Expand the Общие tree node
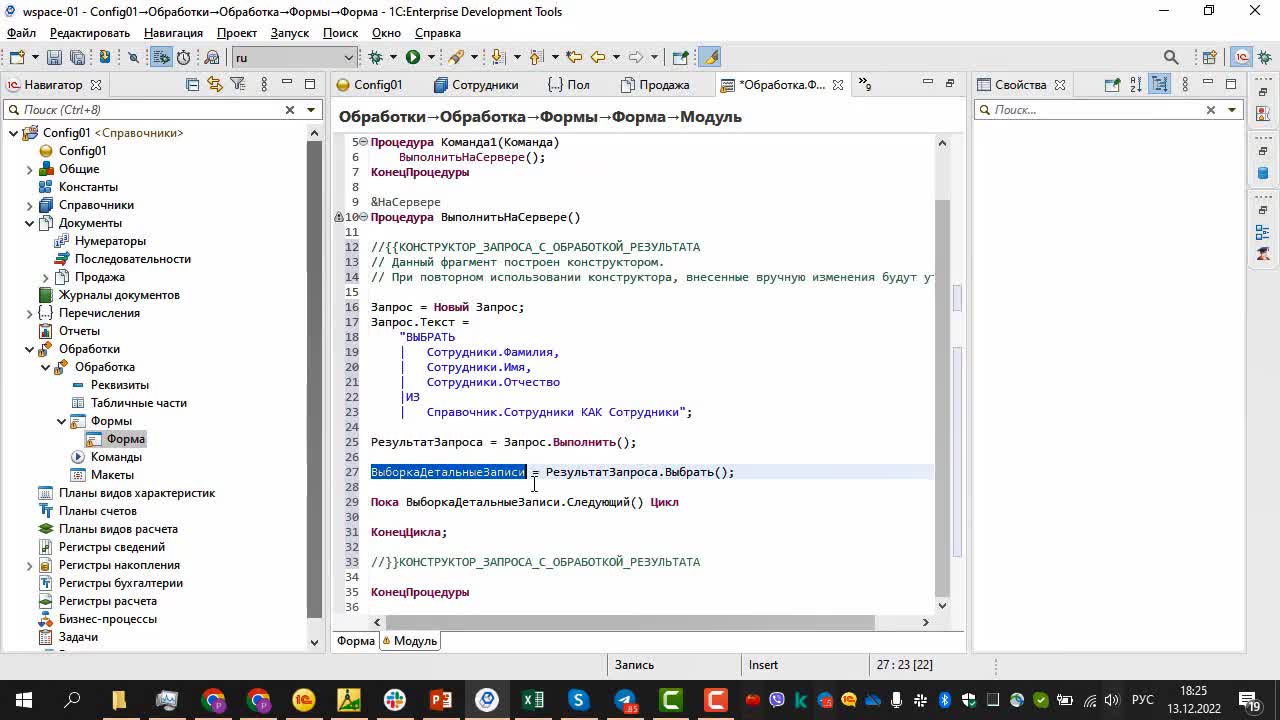The height and width of the screenshot is (720, 1280). pos(29,169)
